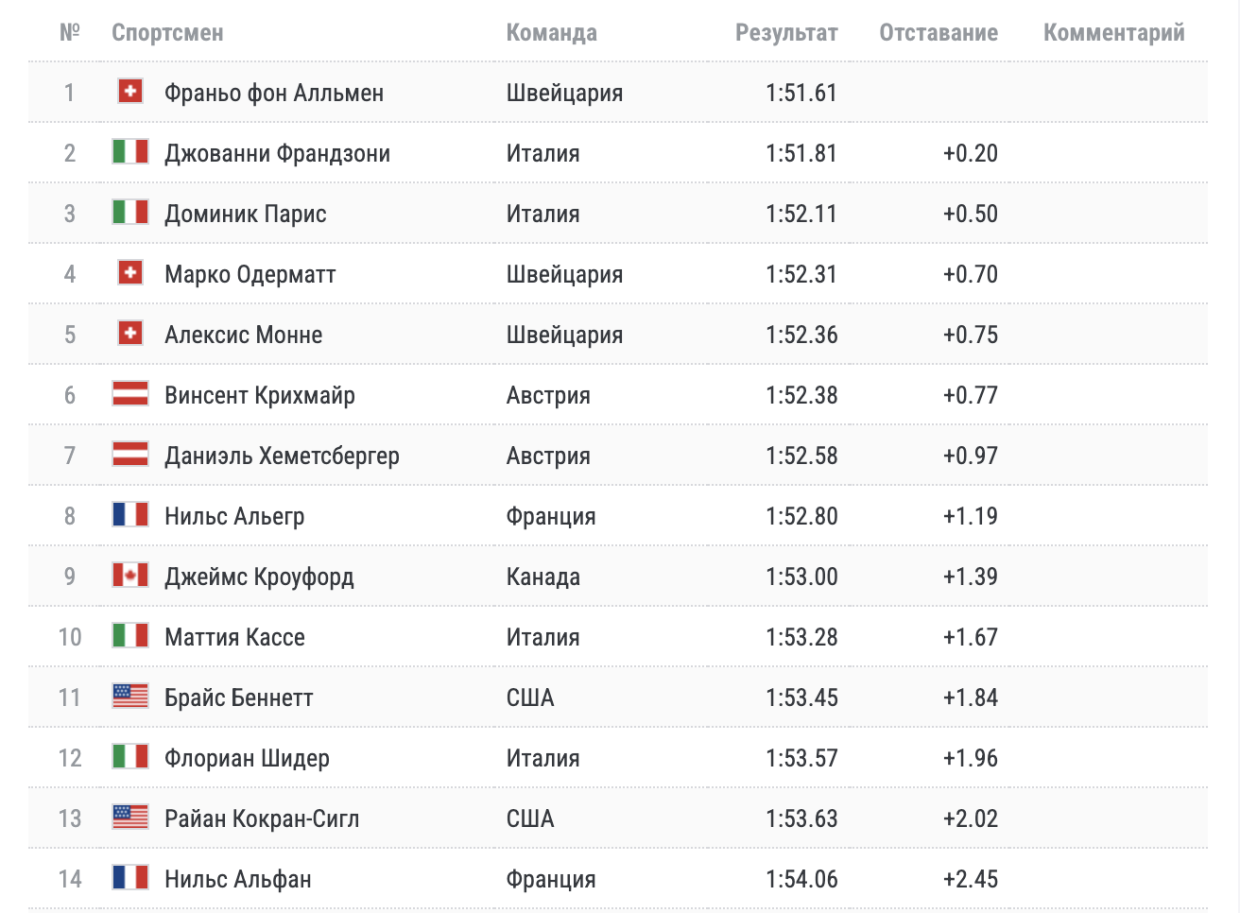Click US flag beside Брайс Беннетт
1240x913 pixels.
130,697
